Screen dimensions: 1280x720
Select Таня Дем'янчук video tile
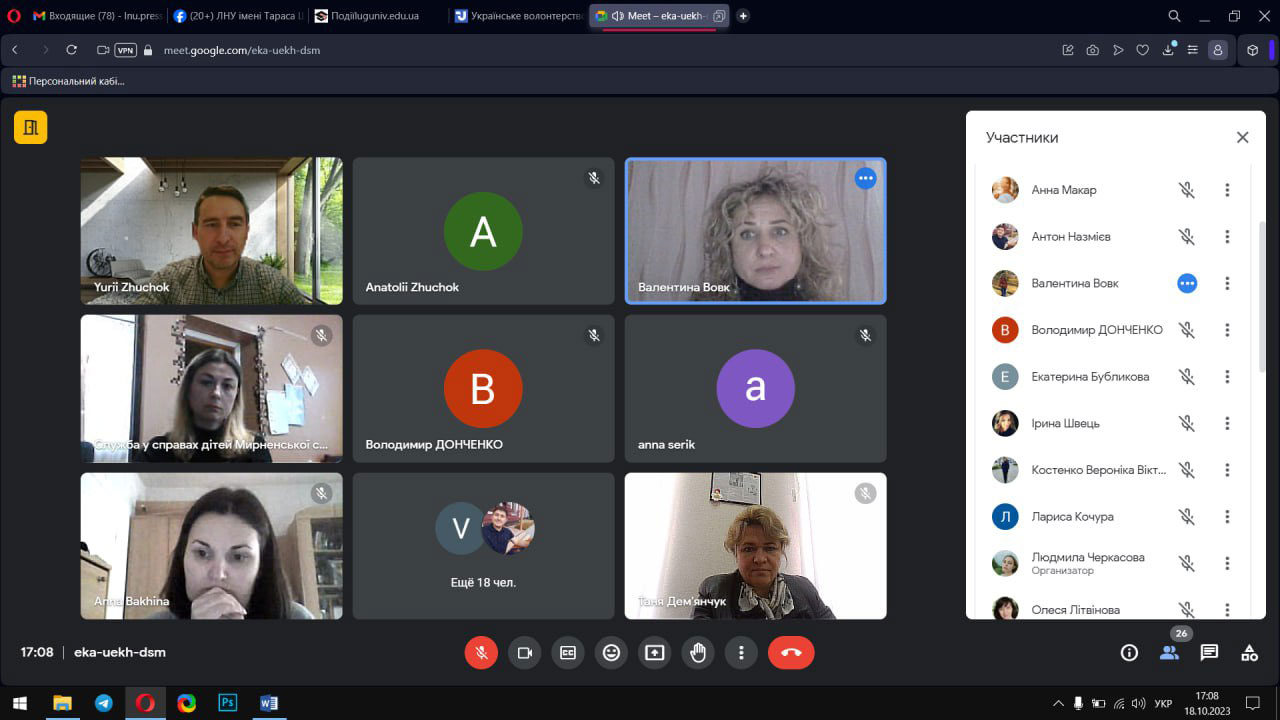(x=756, y=546)
